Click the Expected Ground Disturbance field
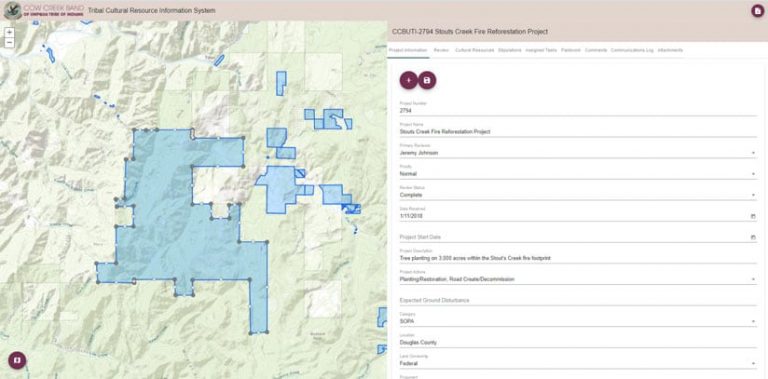The width and height of the screenshot is (768, 379). [x=578, y=300]
